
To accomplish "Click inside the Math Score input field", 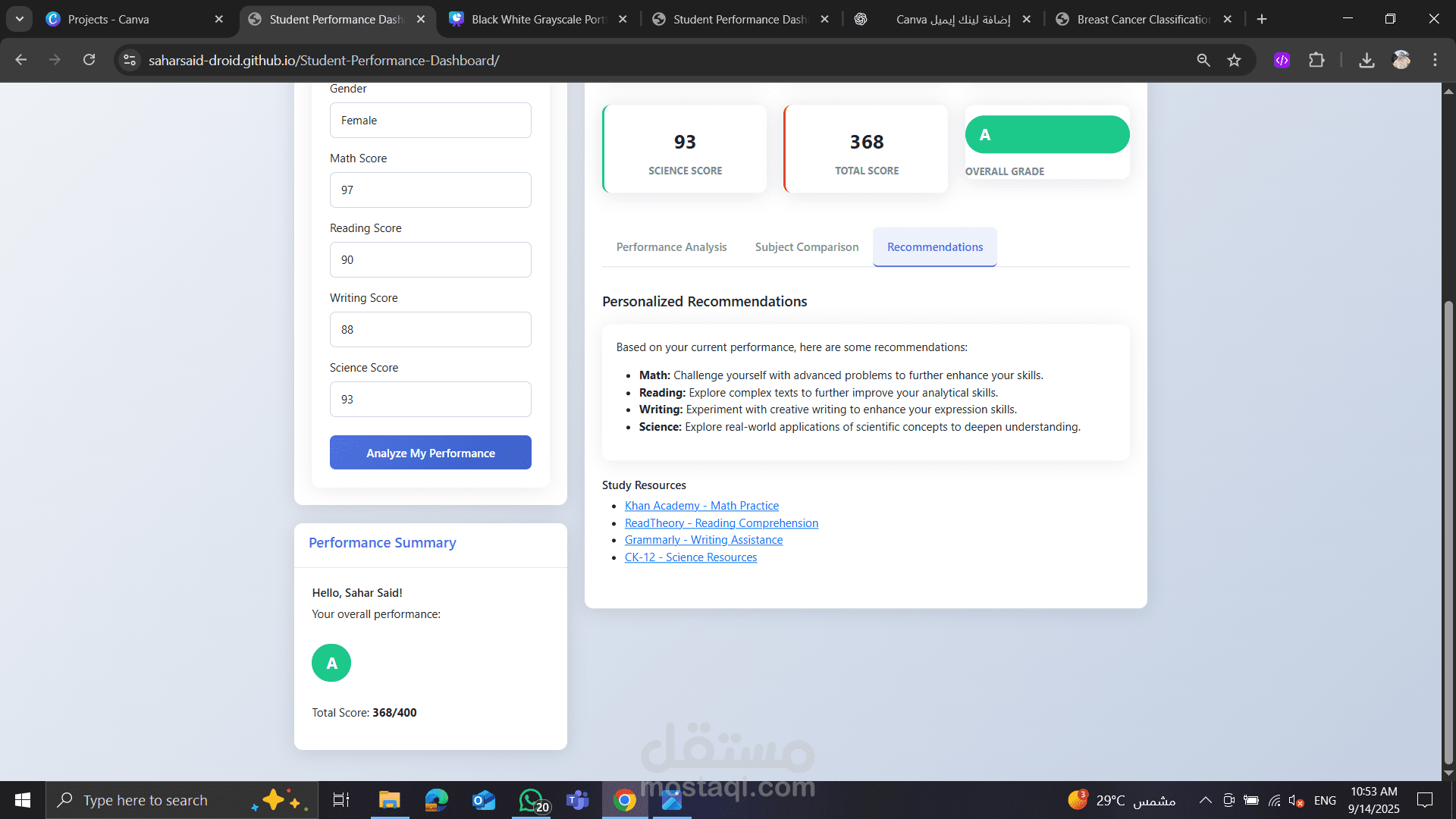I will [x=430, y=190].
